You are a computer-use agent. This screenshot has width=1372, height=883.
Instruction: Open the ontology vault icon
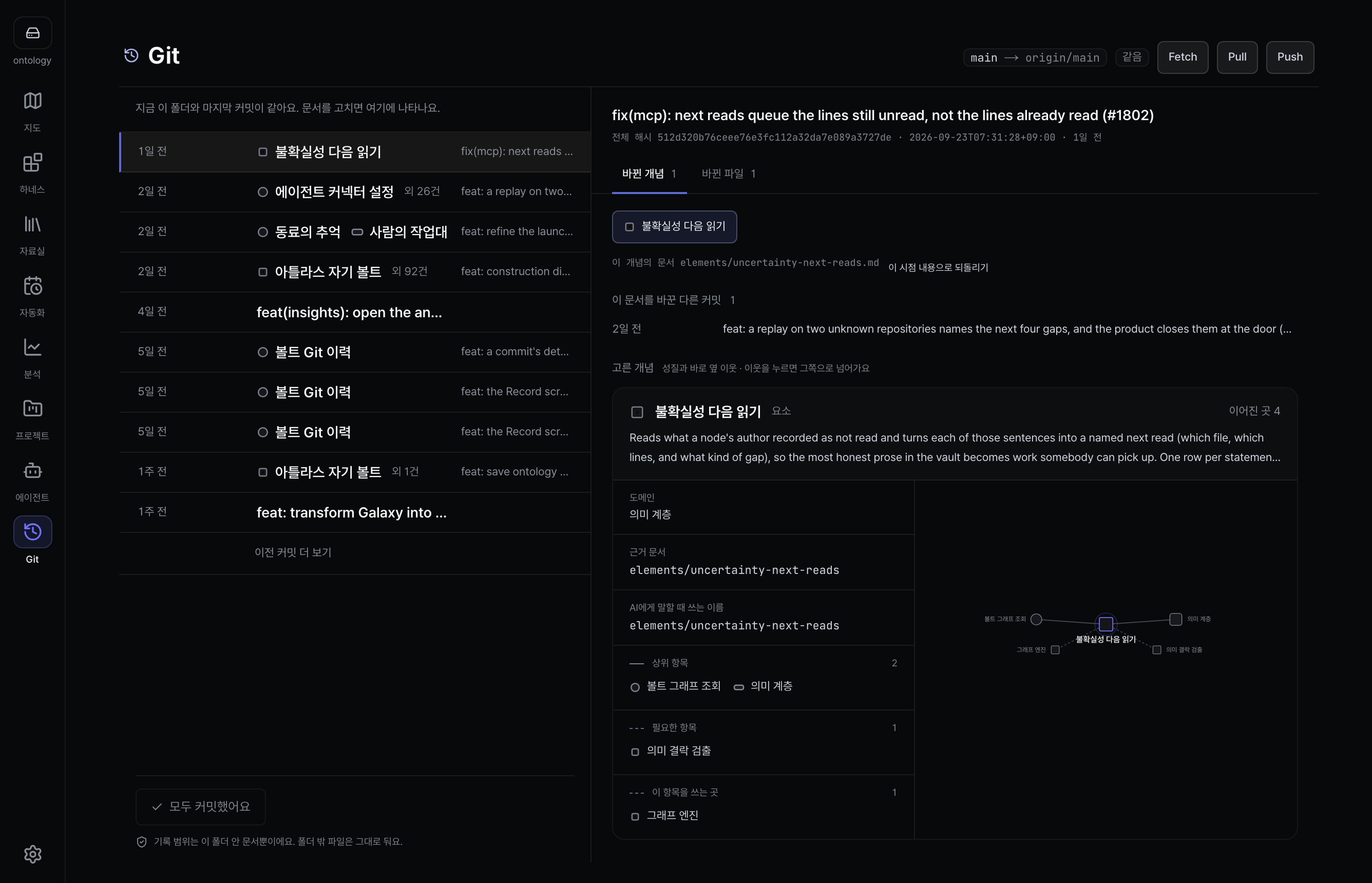(x=32, y=33)
